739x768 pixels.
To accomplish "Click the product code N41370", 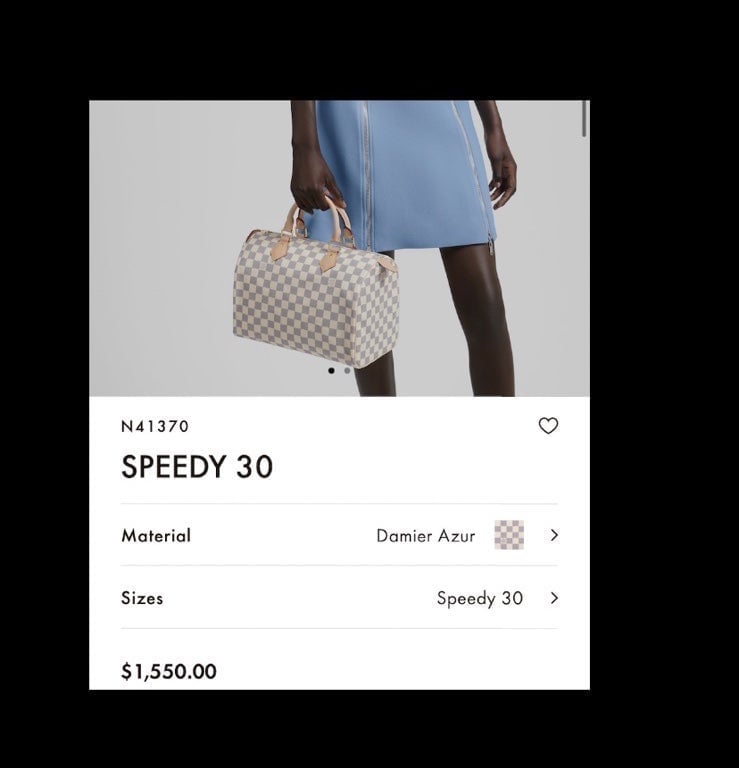I will 155,426.
